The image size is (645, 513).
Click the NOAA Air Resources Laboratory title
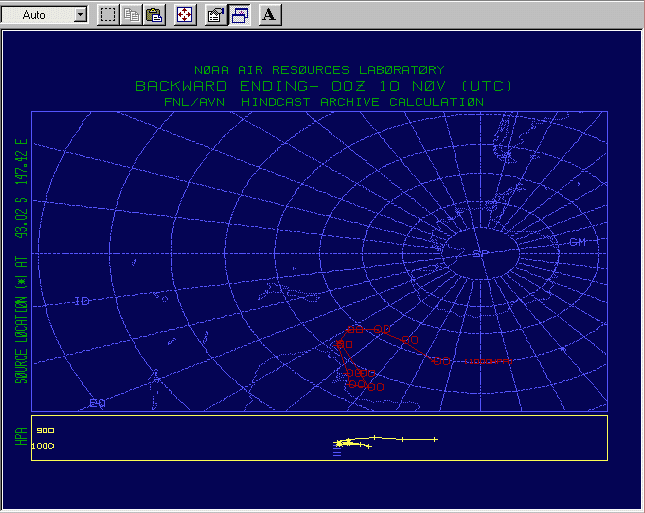[318, 70]
